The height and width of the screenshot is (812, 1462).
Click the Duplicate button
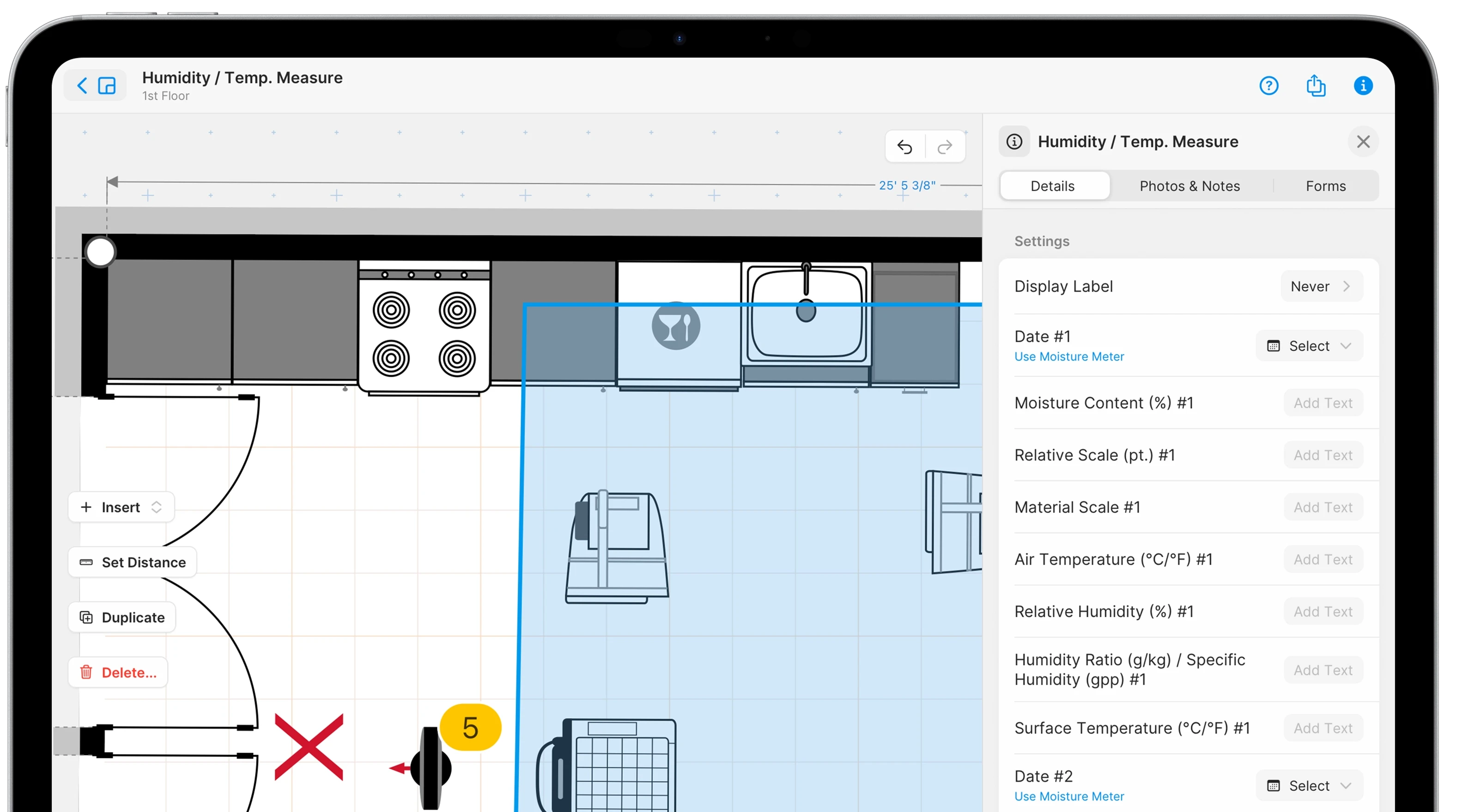click(x=122, y=618)
